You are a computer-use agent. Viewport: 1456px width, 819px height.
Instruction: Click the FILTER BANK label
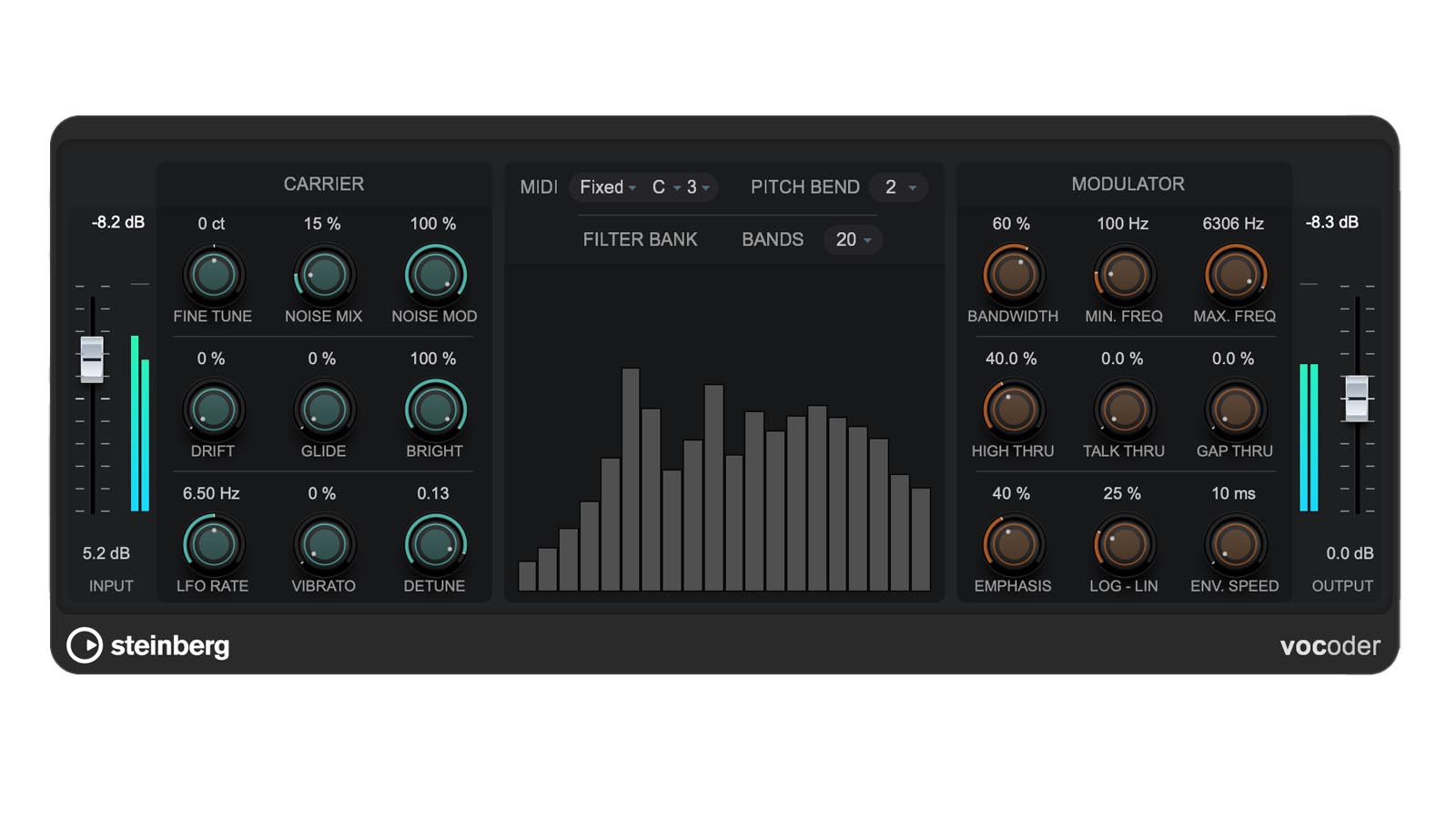(x=640, y=239)
